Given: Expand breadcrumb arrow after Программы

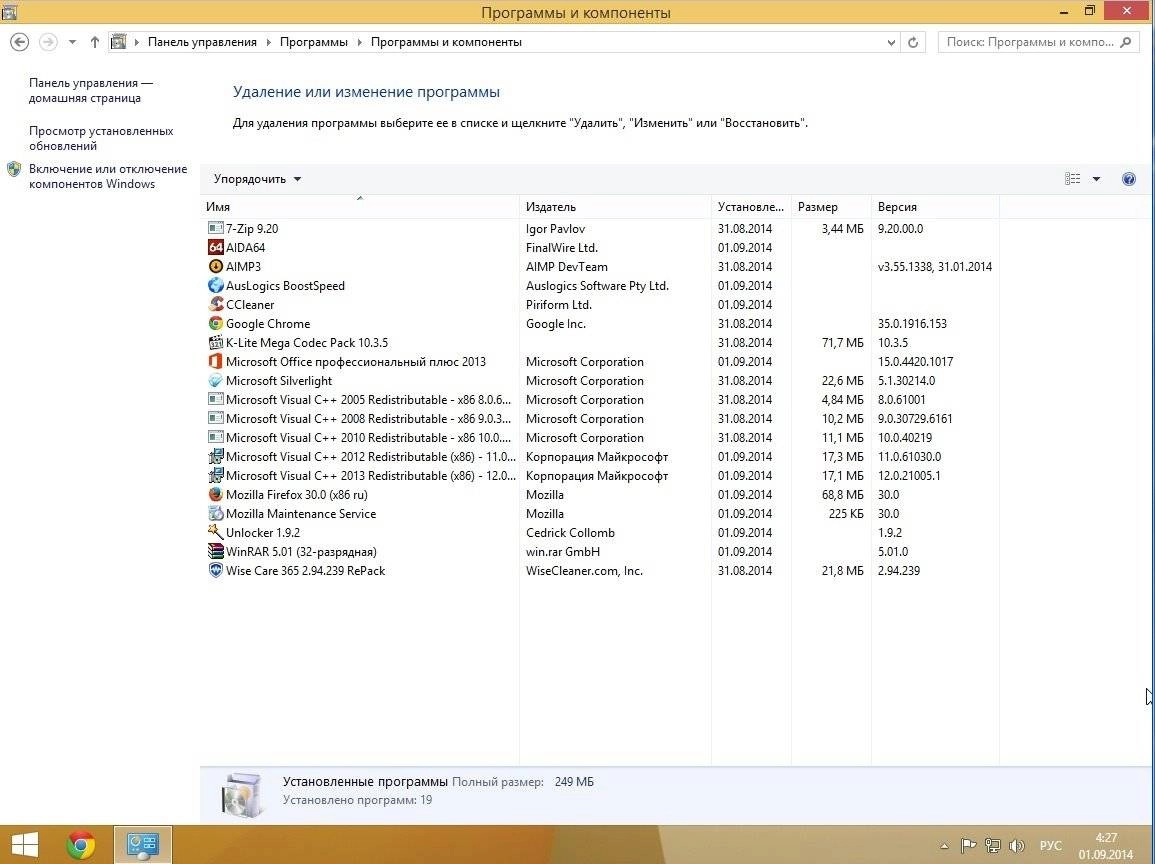Looking at the screenshot, I should pyautogui.click(x=359, y=42).
